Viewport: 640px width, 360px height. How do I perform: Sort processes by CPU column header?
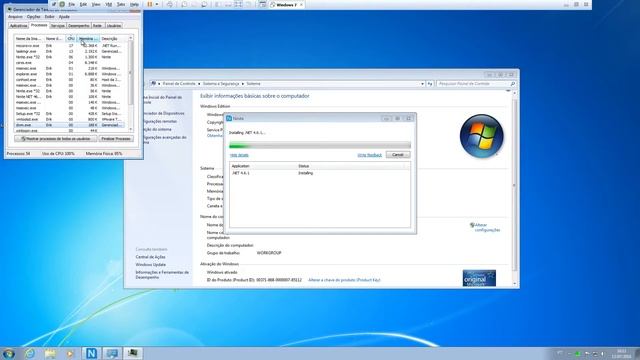click(71, 38)
